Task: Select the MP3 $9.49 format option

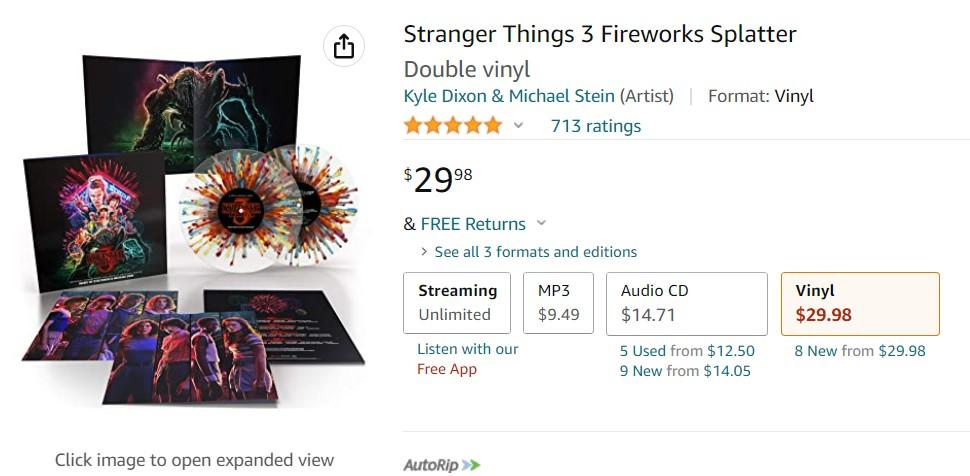Action: point(558,303)
